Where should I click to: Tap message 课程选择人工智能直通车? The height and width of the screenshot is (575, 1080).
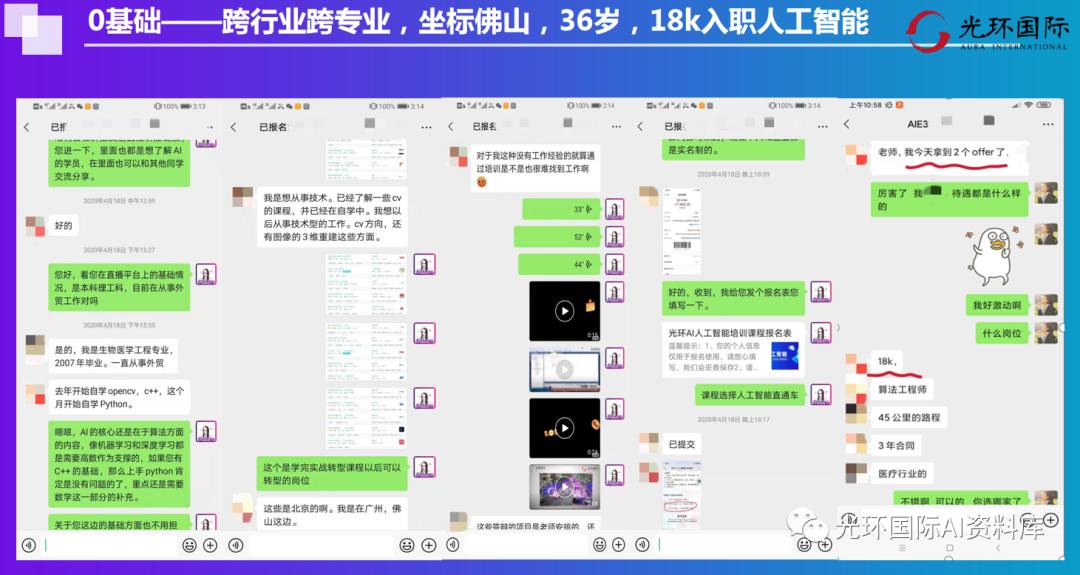750,395
